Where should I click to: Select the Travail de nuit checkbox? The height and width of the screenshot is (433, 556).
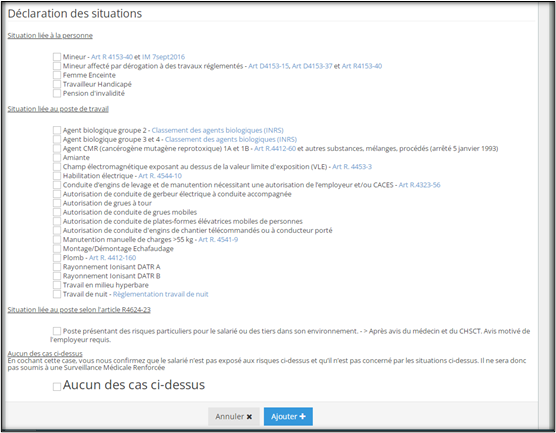[x=57, y=294]
